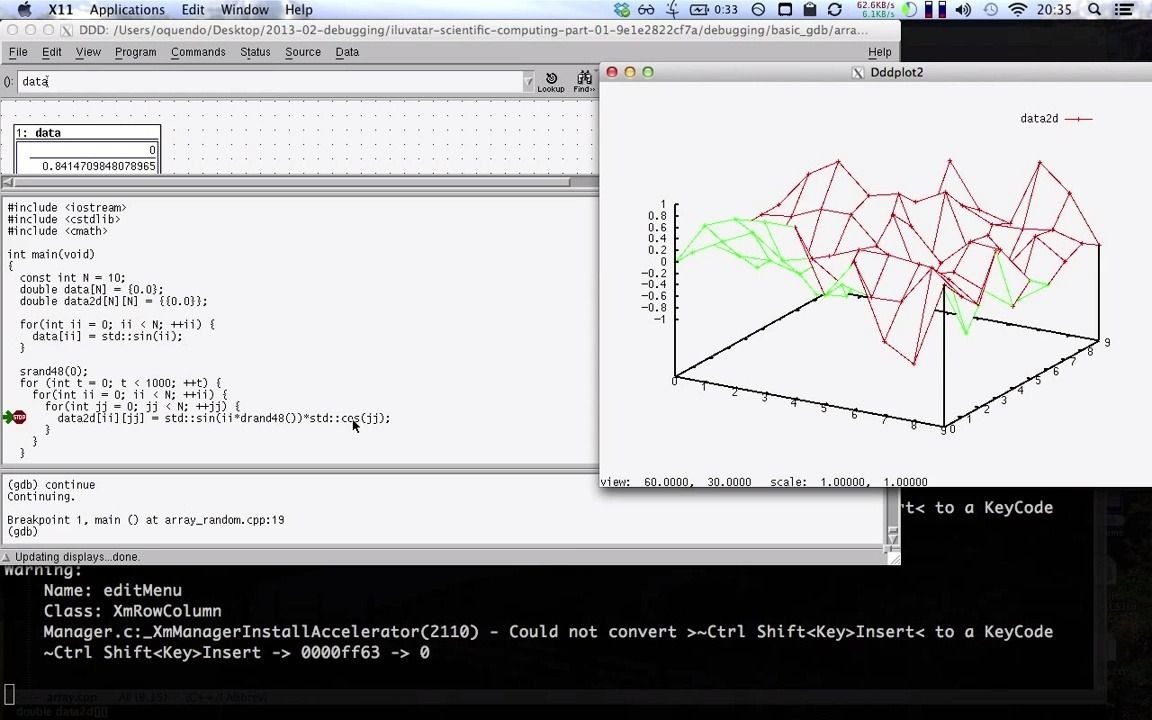Toggle the red breakpoint stop sign in the source
The width and height of the screenshot is (1152, 720).
tap(18, 417)
